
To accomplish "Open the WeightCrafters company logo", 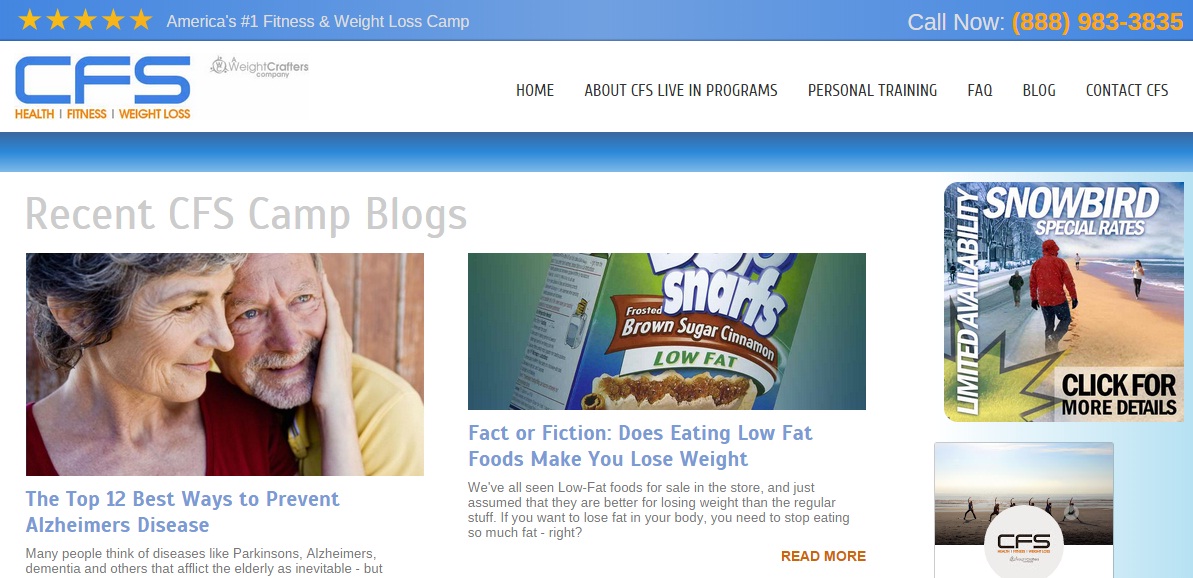I will (x=259, y=67).
